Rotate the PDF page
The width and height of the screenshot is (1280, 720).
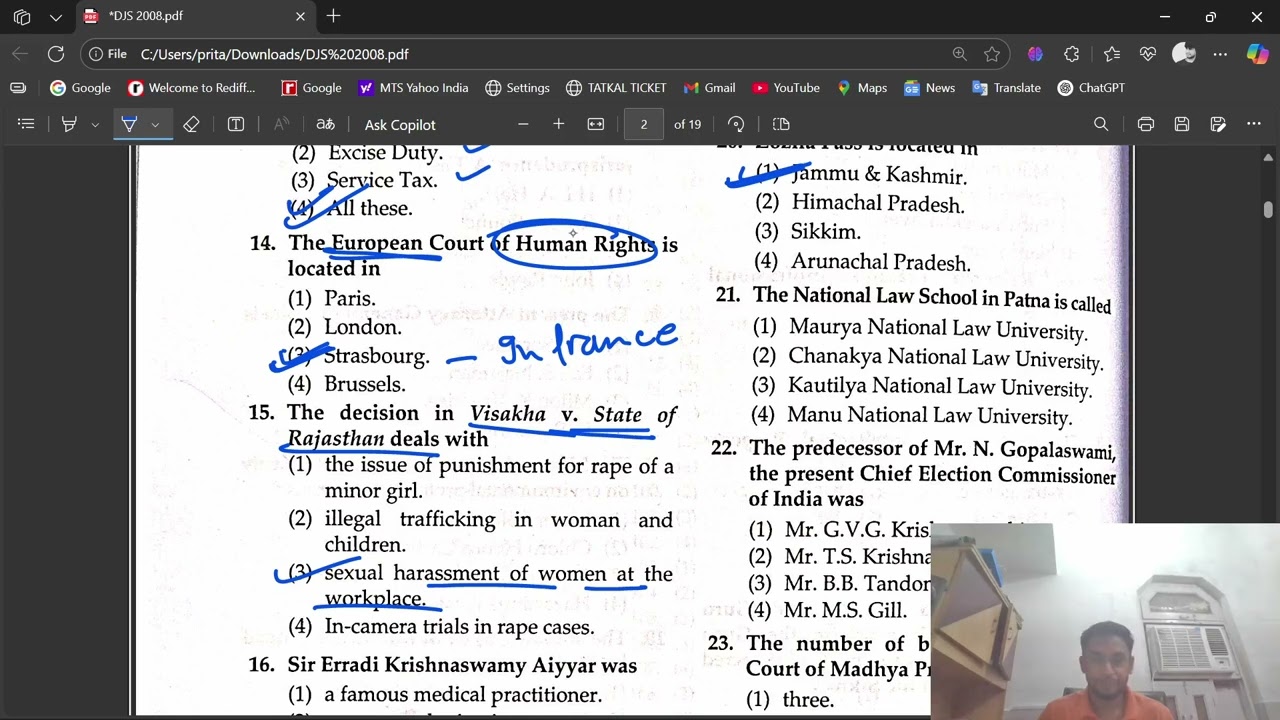point(736,124)
